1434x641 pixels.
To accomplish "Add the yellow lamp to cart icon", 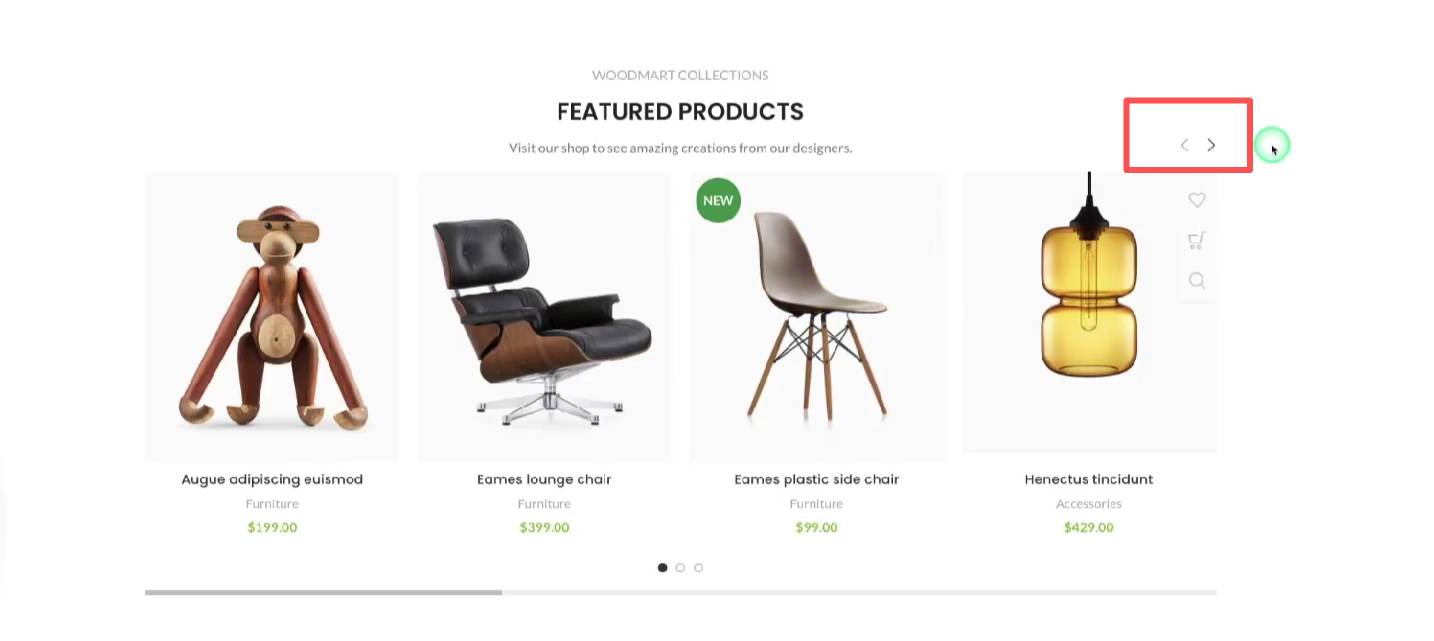I will (1197, 240).
